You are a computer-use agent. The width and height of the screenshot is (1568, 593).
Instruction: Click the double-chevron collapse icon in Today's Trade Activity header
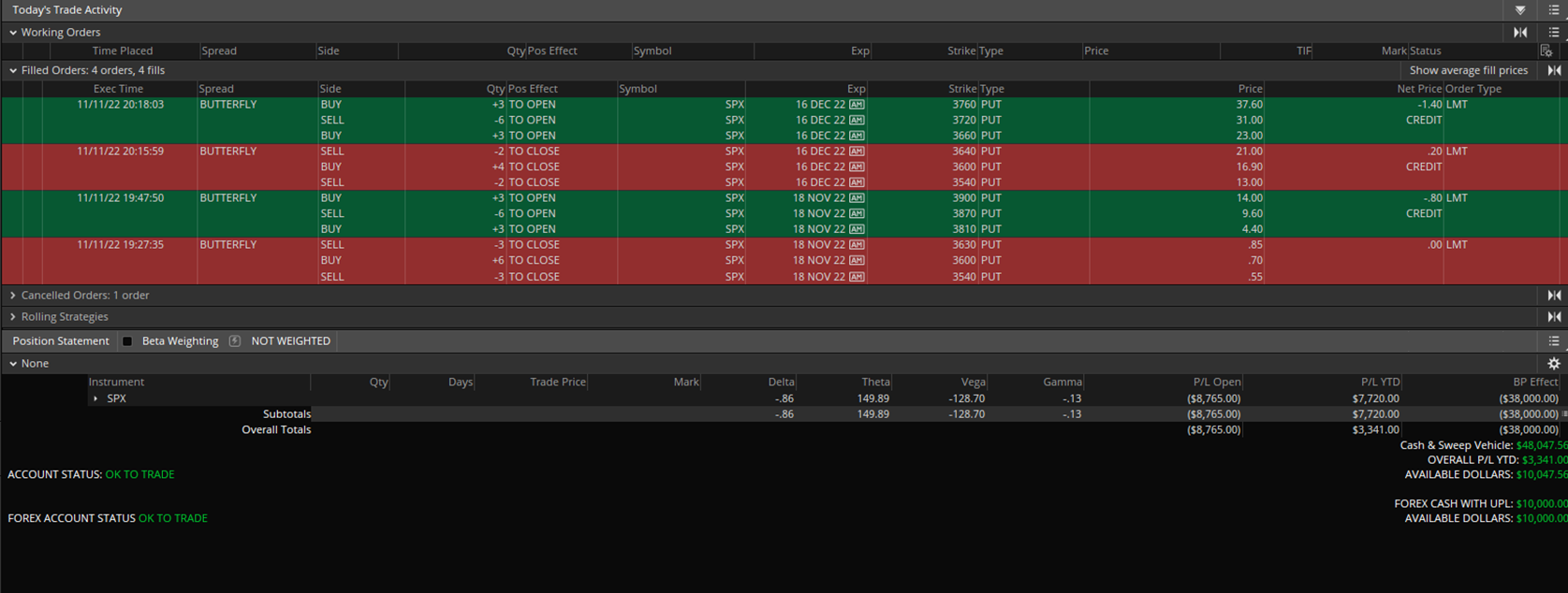tap(1520, 10)
